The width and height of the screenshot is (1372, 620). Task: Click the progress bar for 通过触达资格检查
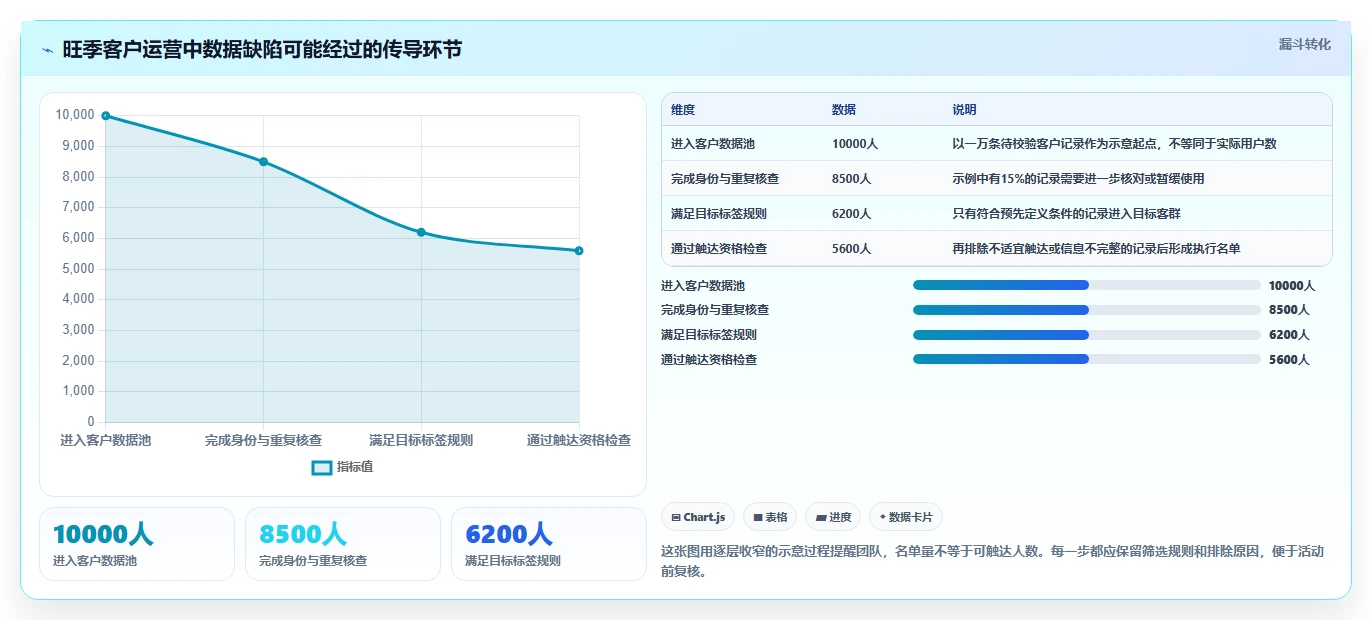point(1086,359)
